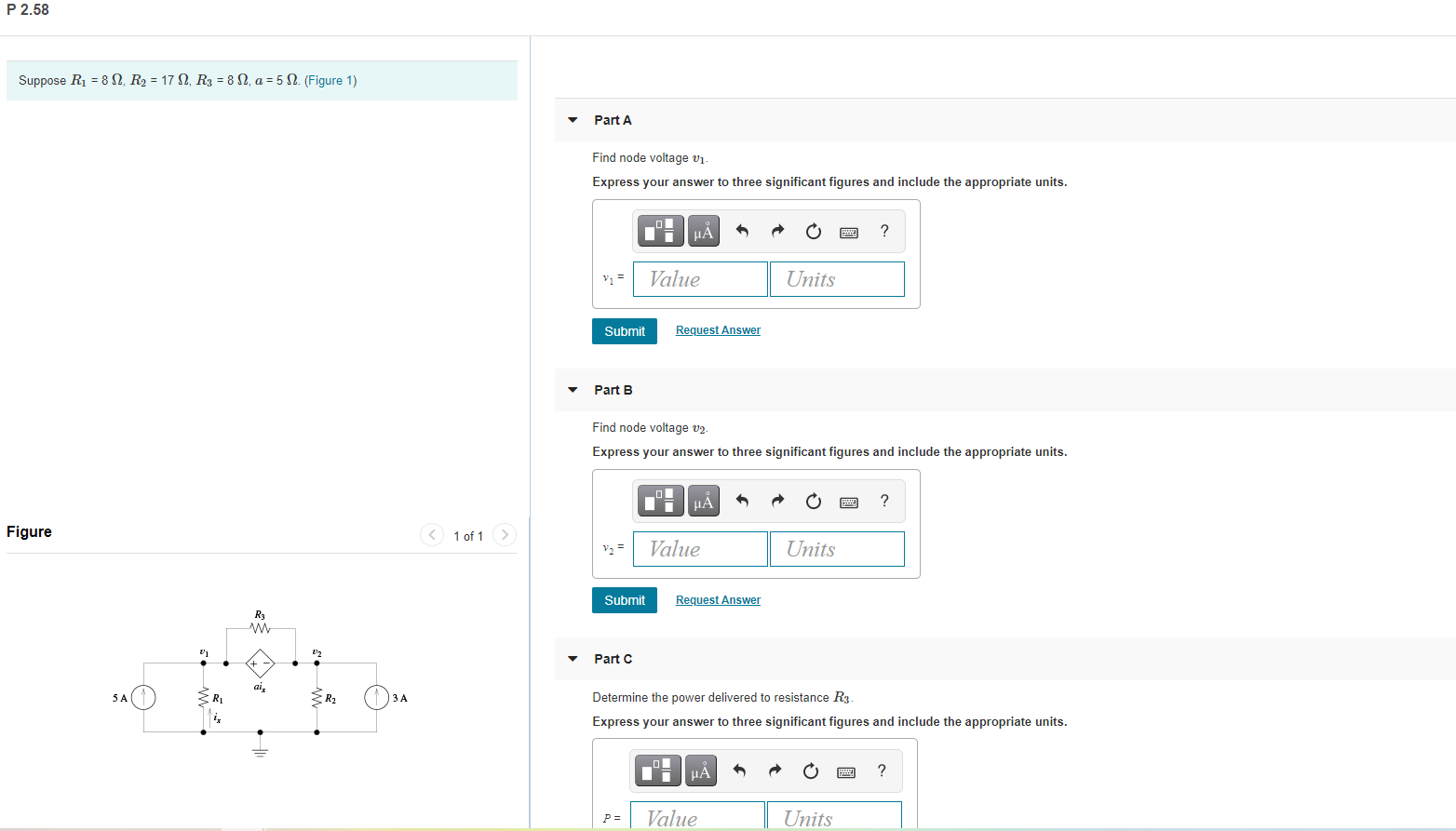Click the circuit diagram figure
Image resolution: width=1456 pixels, height=831 pixels.
(260, 684)
